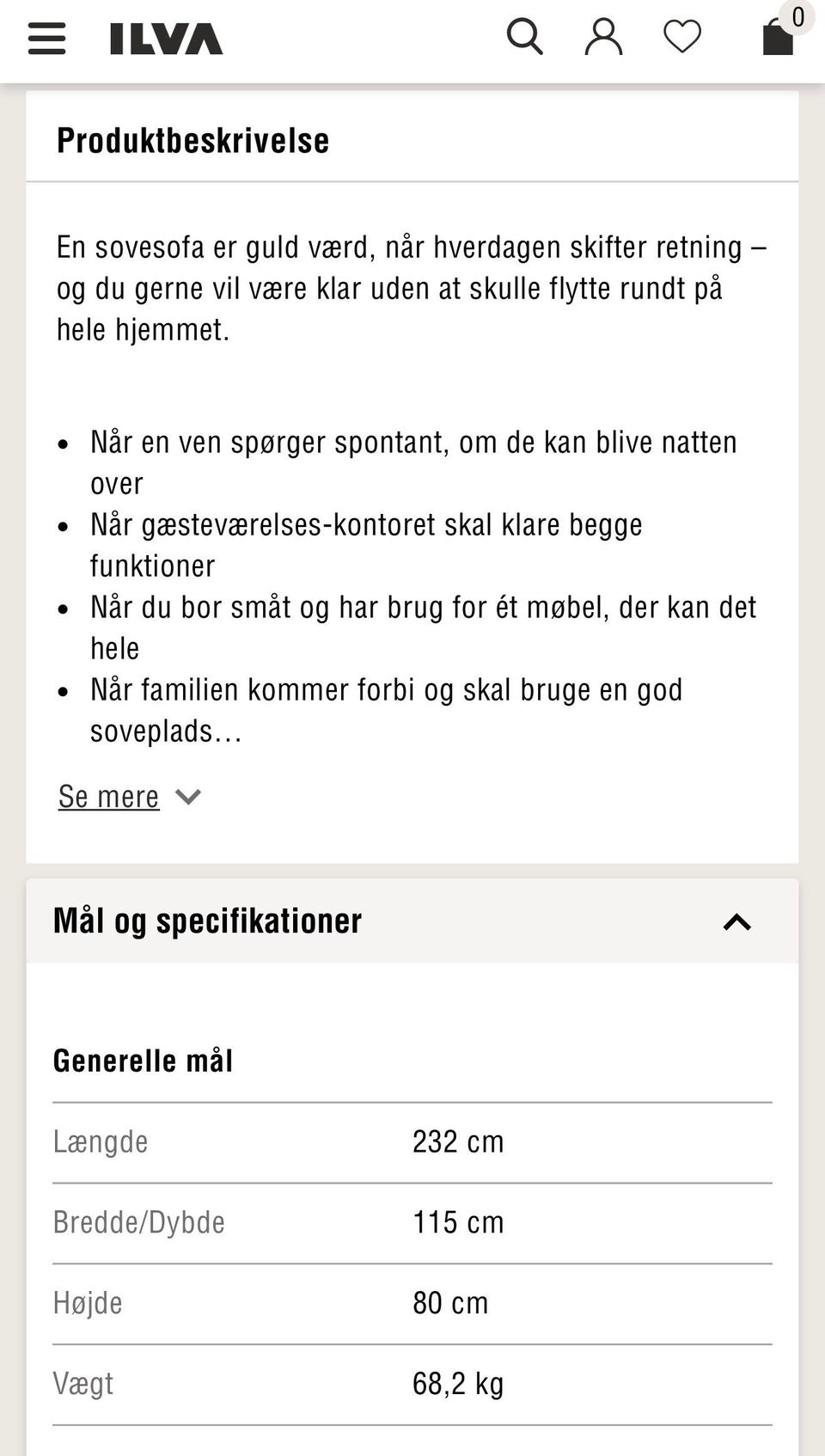Open the Mål og specifikationer header
Viewport: 825px width, 1456px height.
tap(206, 921)
